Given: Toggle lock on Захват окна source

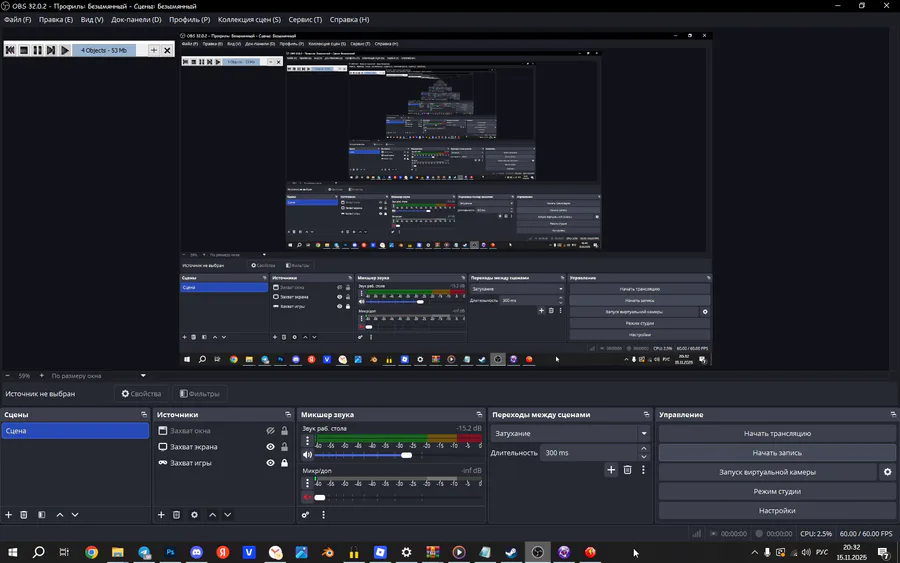Looking at the screenshot, I should tap(284, 430).
